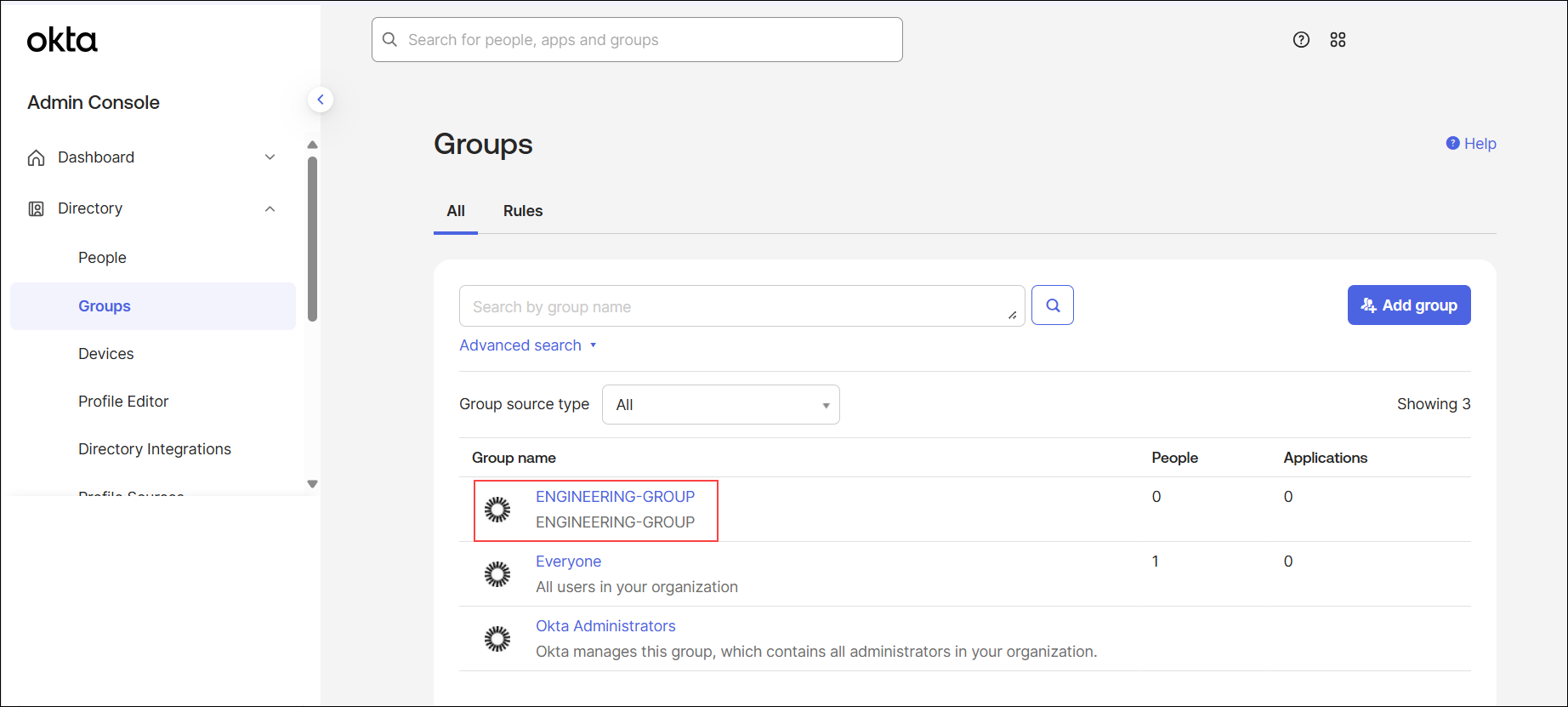Click the Groups page heading
1568x707 pixels.
[483, 145]
